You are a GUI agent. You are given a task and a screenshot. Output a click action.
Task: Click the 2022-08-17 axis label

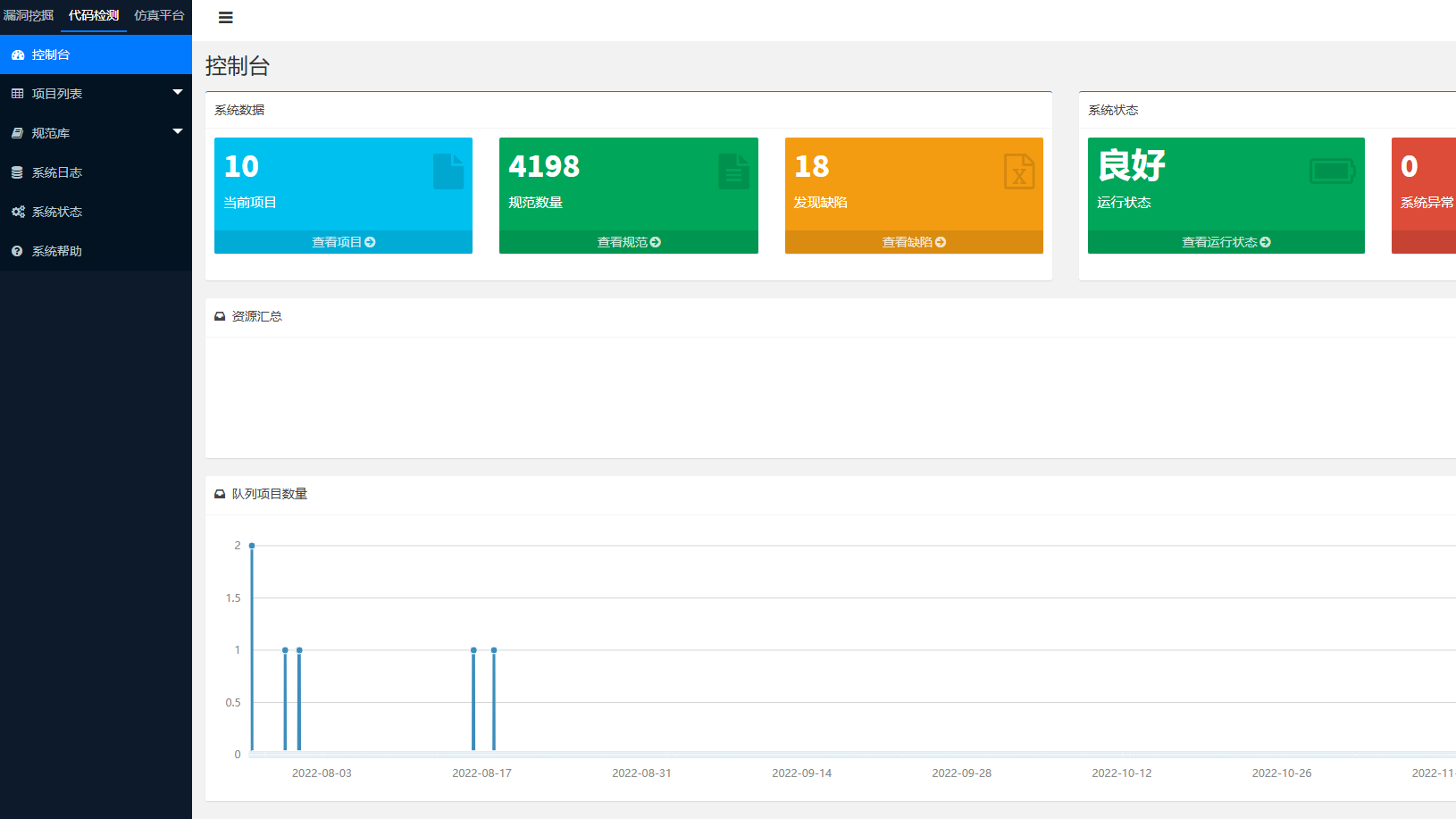click(x=481, y=773)
